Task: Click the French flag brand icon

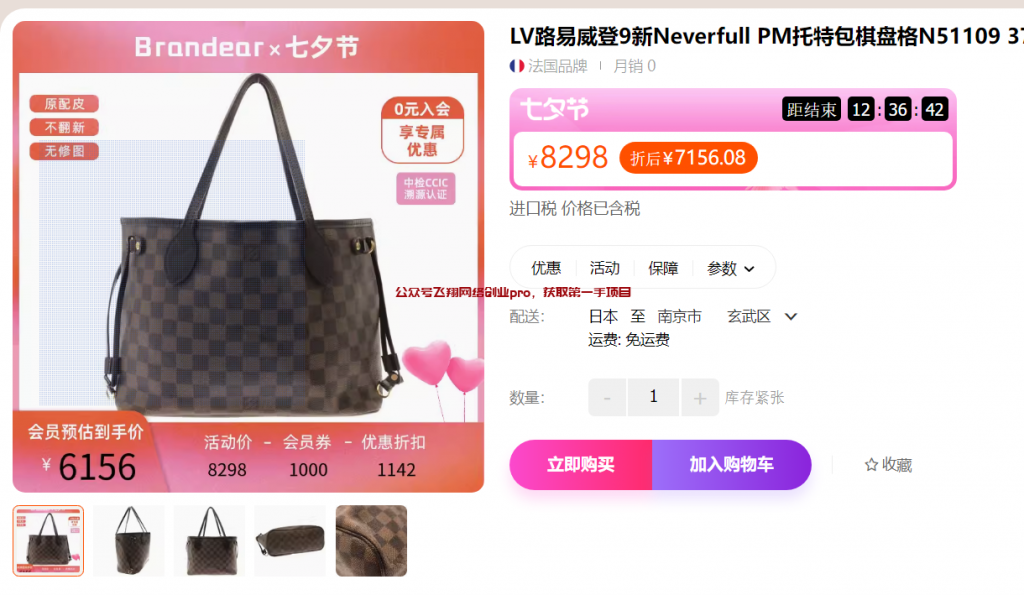Action: (517, 66)
